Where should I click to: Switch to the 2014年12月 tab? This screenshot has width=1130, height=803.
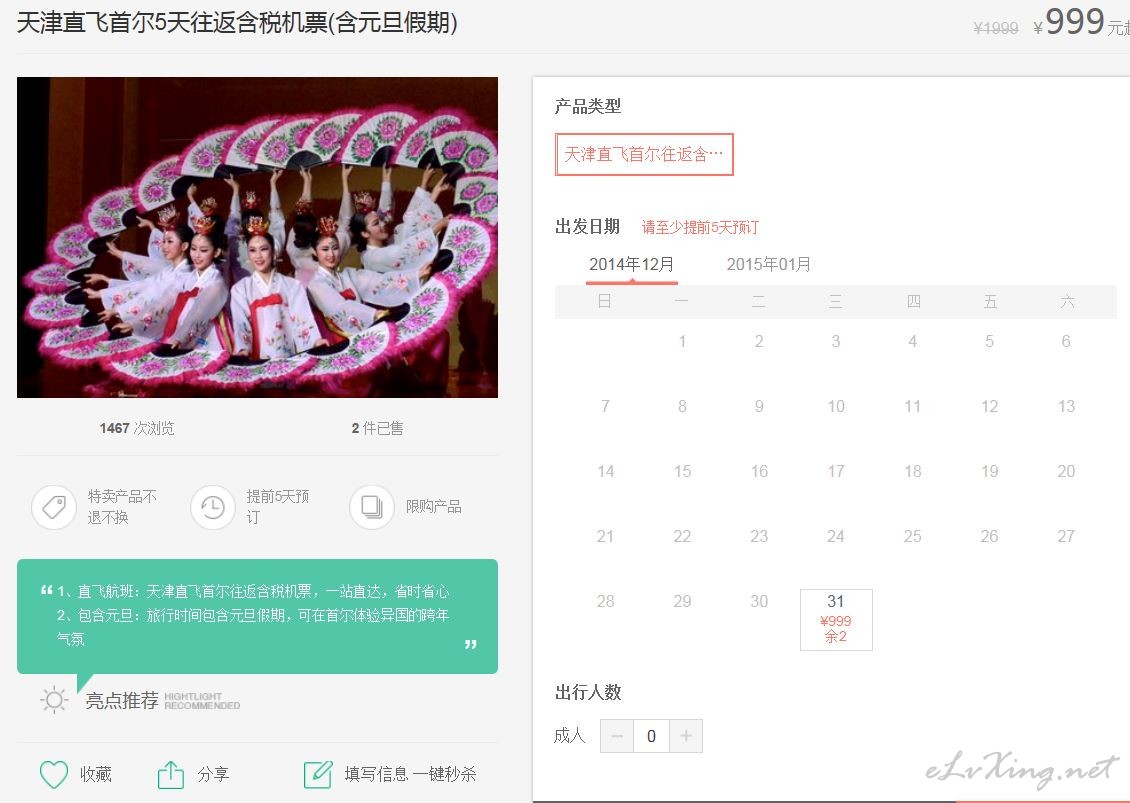pyautogui.click(x=631, y=265)
